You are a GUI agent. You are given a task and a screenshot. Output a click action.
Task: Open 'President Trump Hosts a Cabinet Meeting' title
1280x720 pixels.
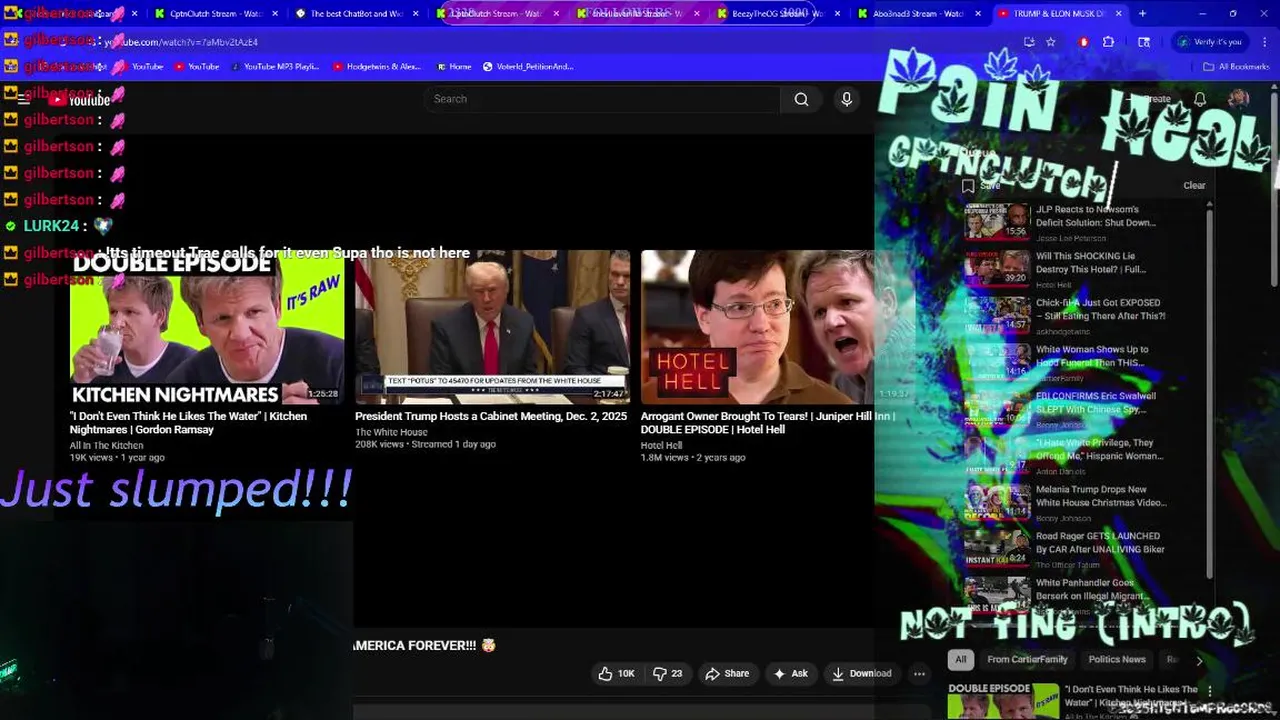coord(491,416)
